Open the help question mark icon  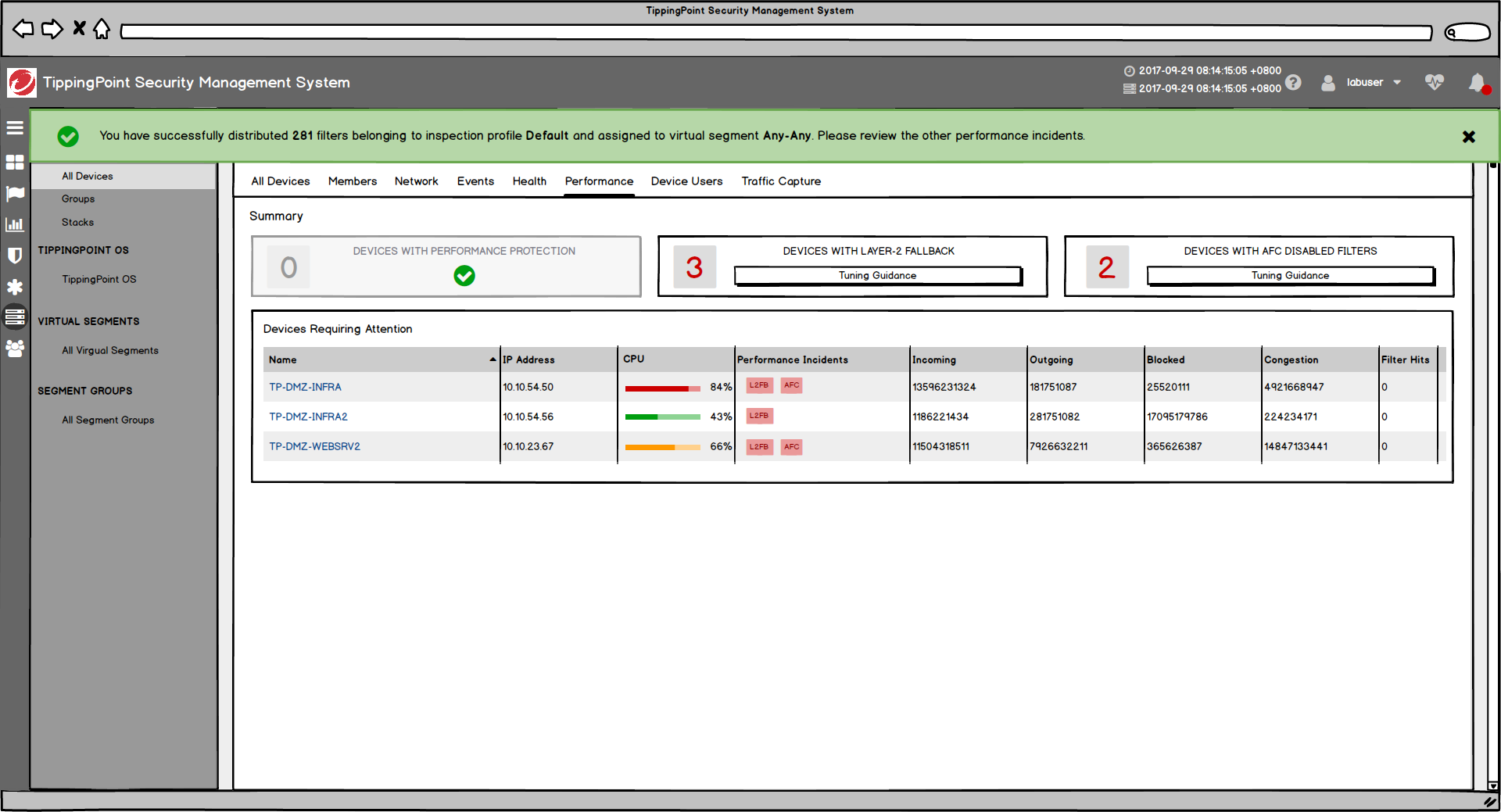tap(1294, 82)
